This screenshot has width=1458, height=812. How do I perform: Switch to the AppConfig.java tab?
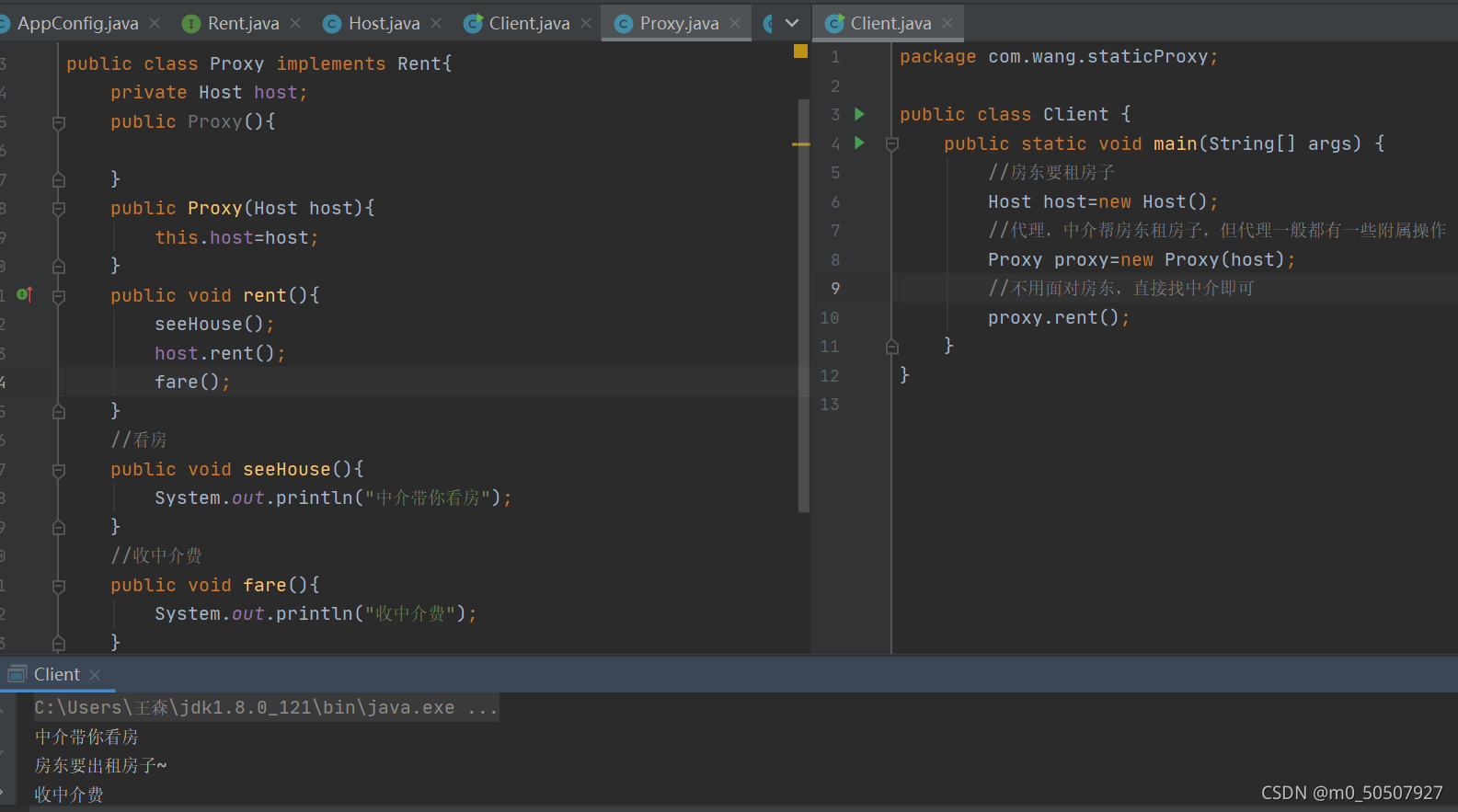click(x=77, y=23)
